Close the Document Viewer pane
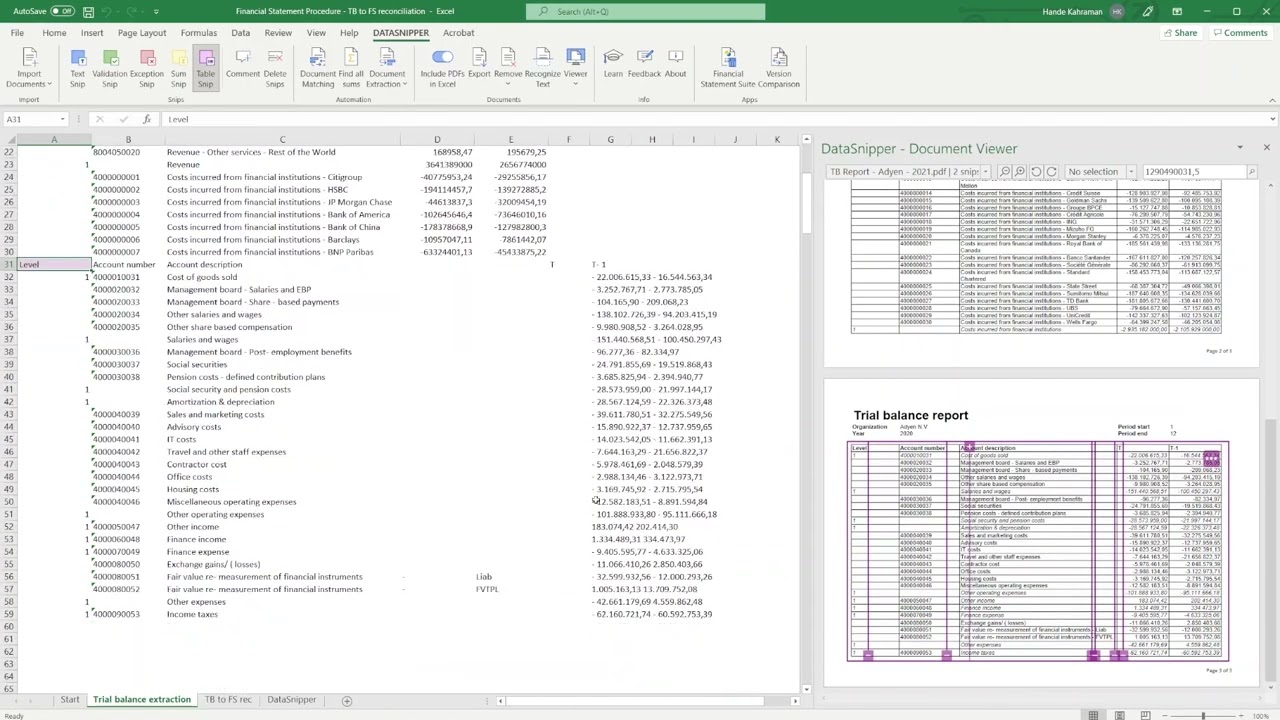Image resolution: width=1280 pixels, height=720 pixels. (1266, 148)
